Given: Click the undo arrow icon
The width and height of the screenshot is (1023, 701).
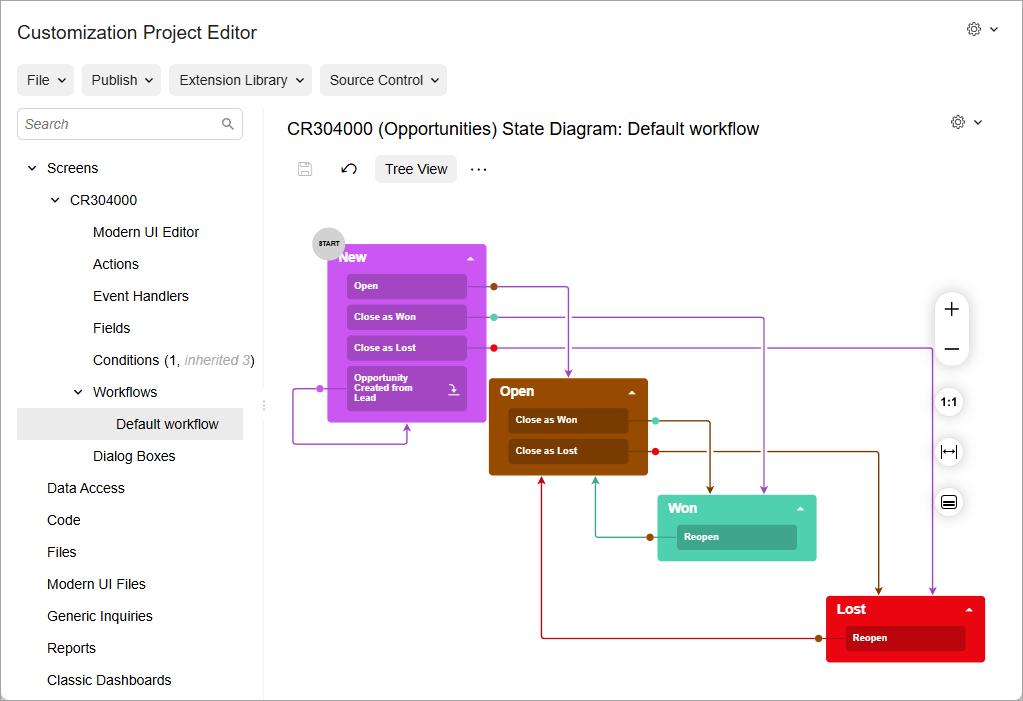Looking at the screenshot, I should click(349, 169).
